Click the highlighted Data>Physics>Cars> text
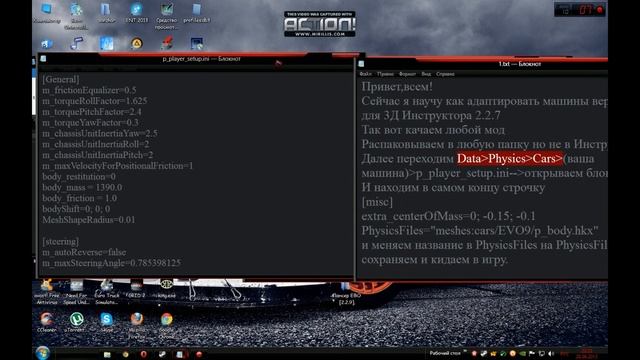Viewport: 640px width, 360px height. point(509,159)
